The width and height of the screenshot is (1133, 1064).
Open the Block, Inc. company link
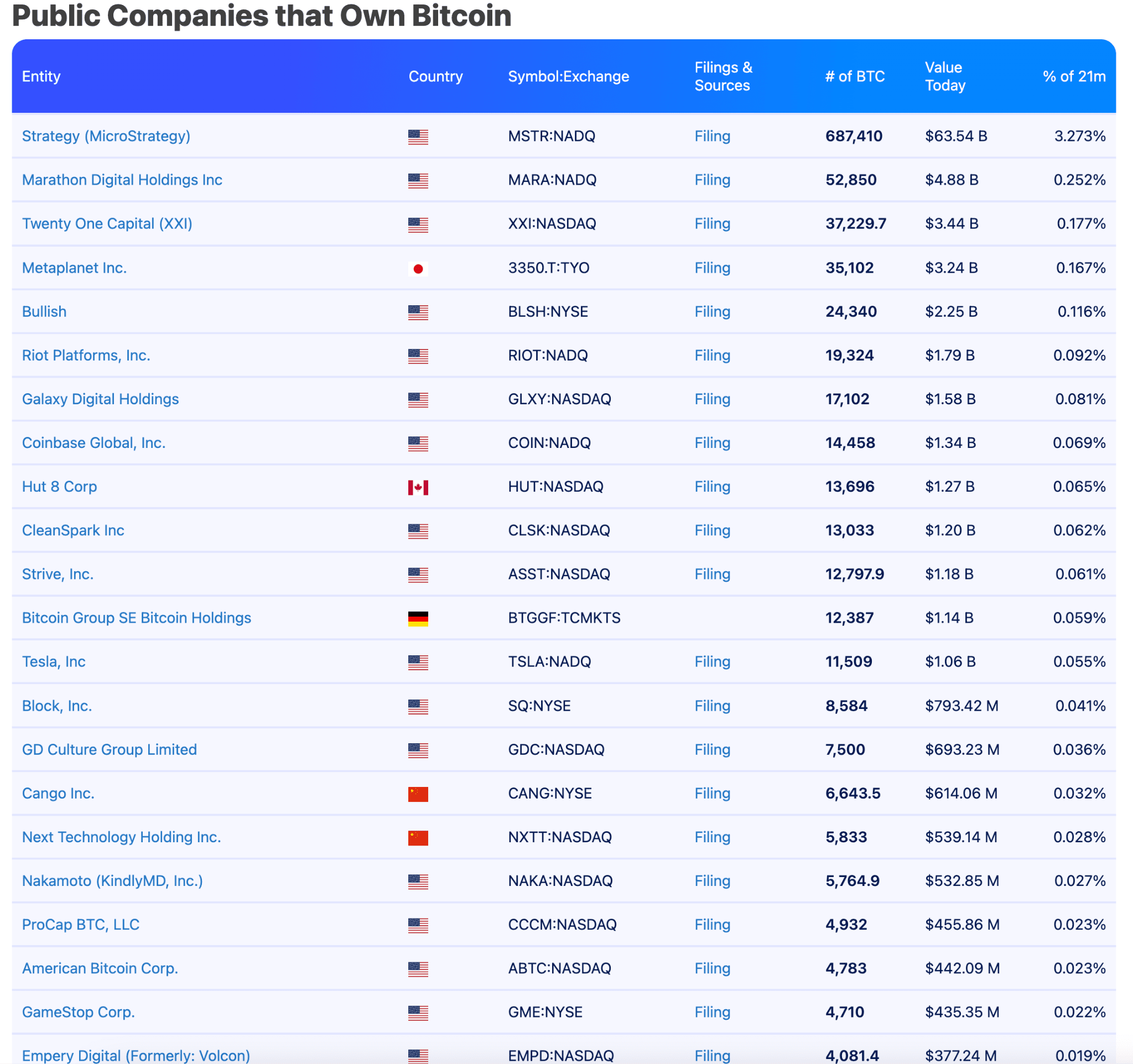point(56,706)
